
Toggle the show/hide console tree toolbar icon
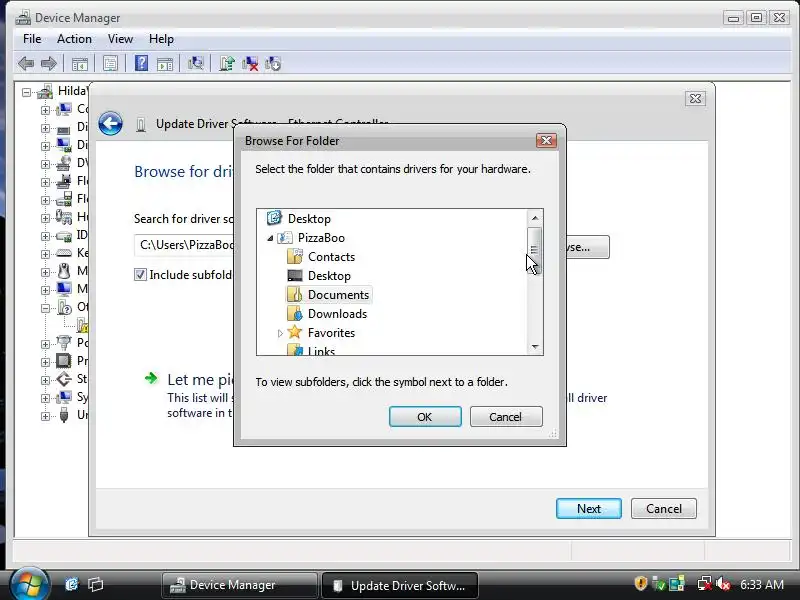pos(80,64)
